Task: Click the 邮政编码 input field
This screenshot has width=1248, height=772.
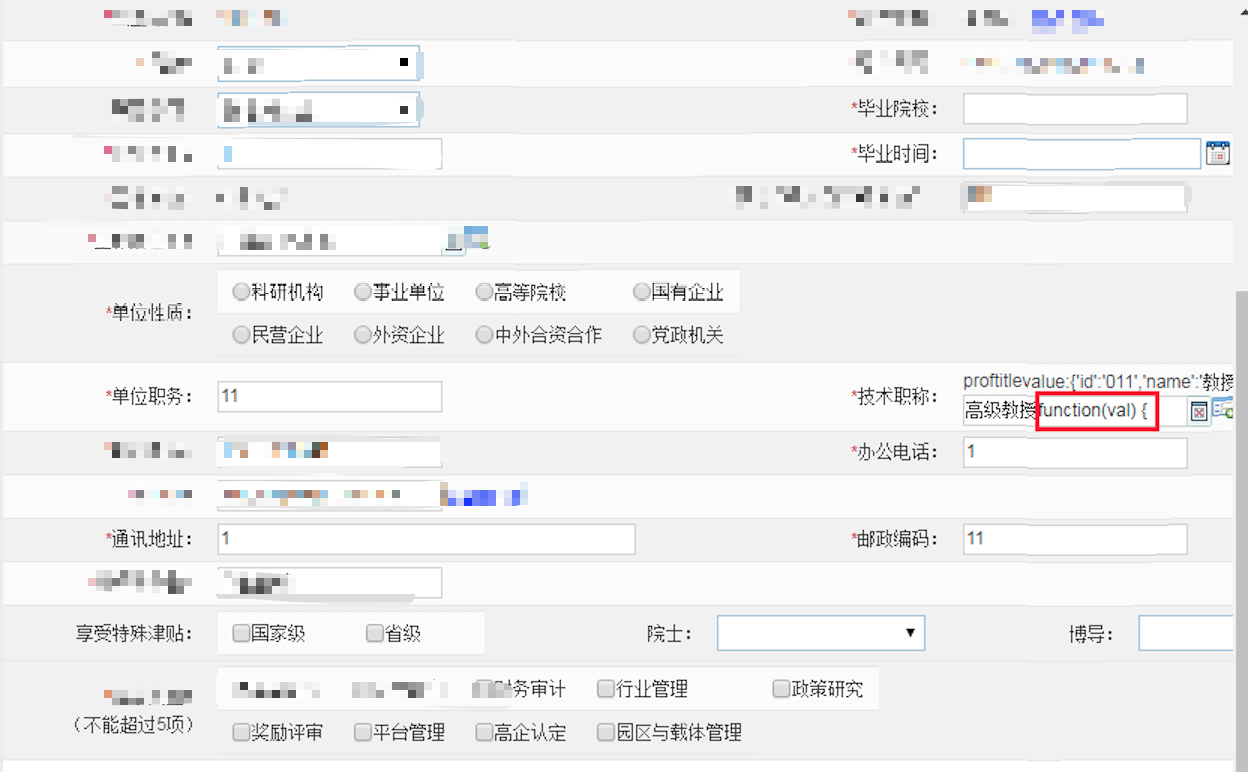Action: tap(1075, 539)
